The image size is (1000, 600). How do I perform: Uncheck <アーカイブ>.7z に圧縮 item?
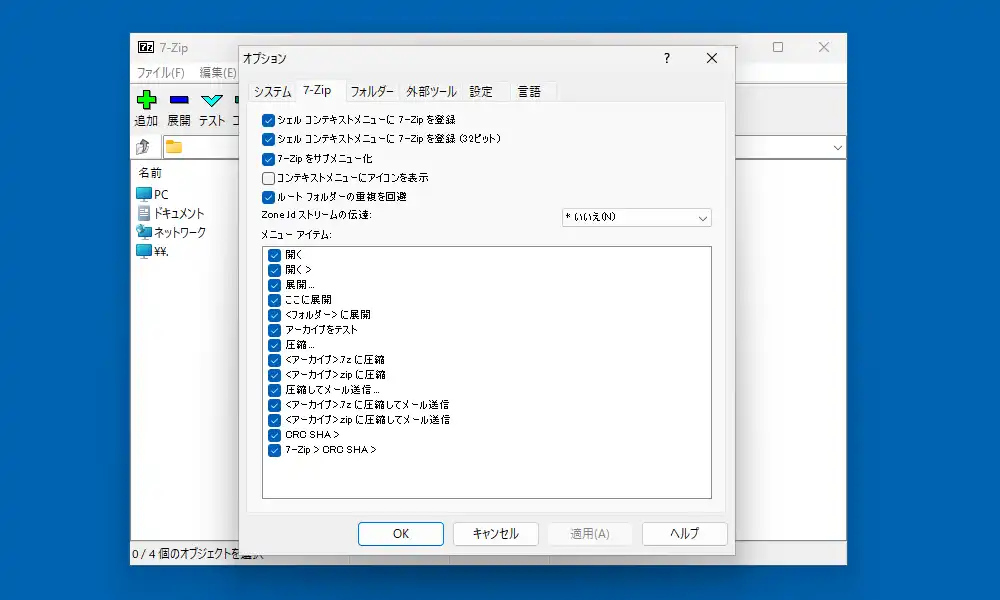[274, 360]
